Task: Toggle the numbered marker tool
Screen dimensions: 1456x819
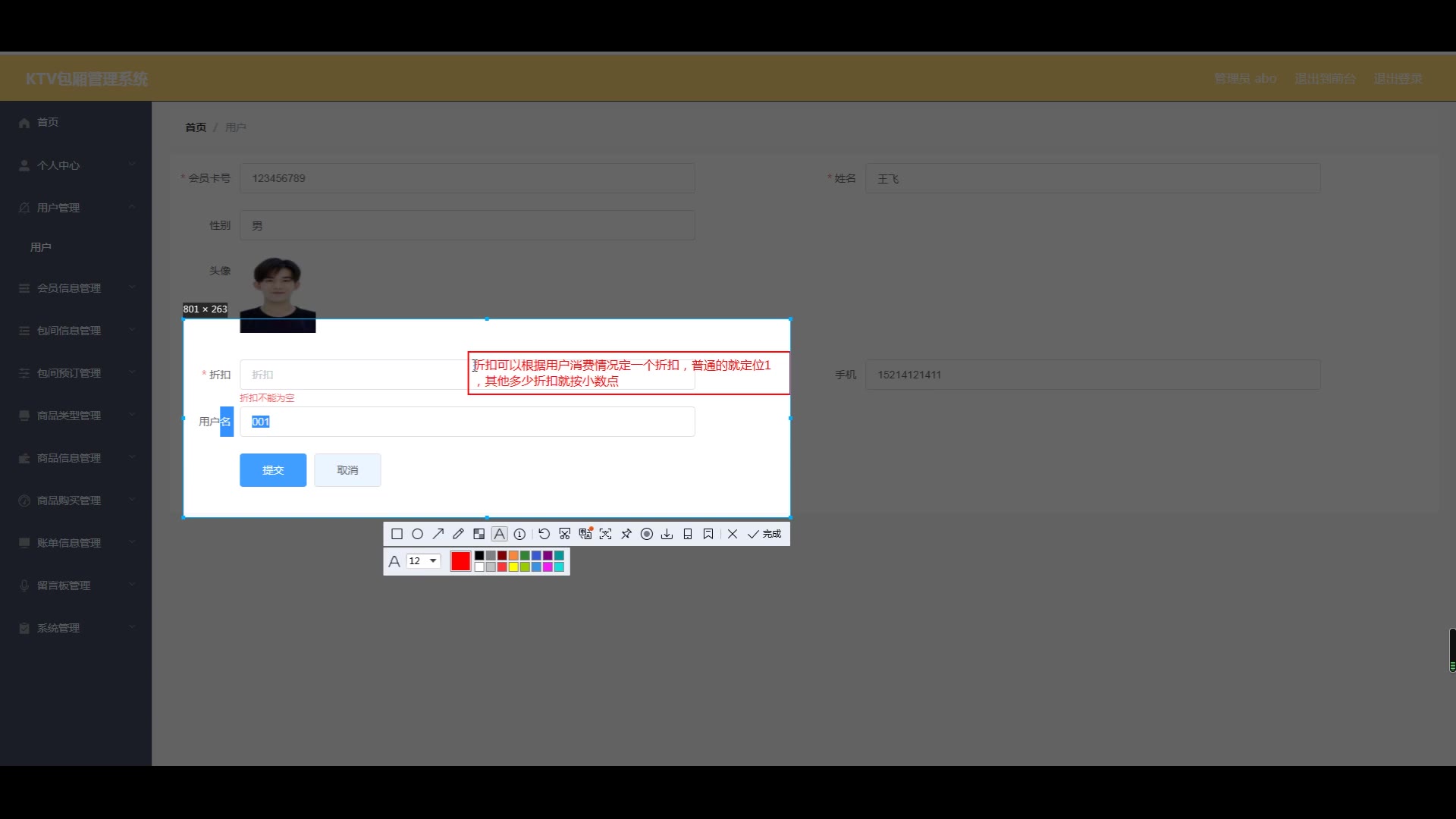Action: (x=519, y=534)
